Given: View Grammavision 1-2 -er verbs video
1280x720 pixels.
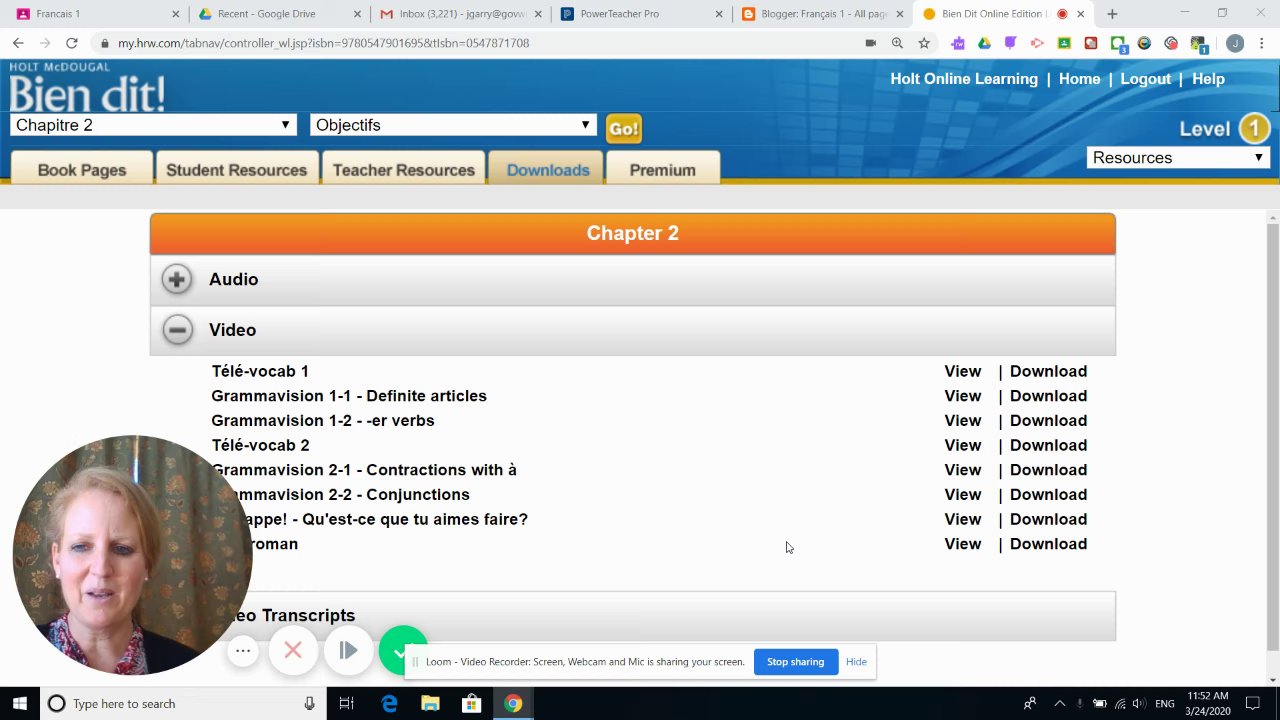Looking at the screenshot, I should pyautogui.click(x=963, y=421).
